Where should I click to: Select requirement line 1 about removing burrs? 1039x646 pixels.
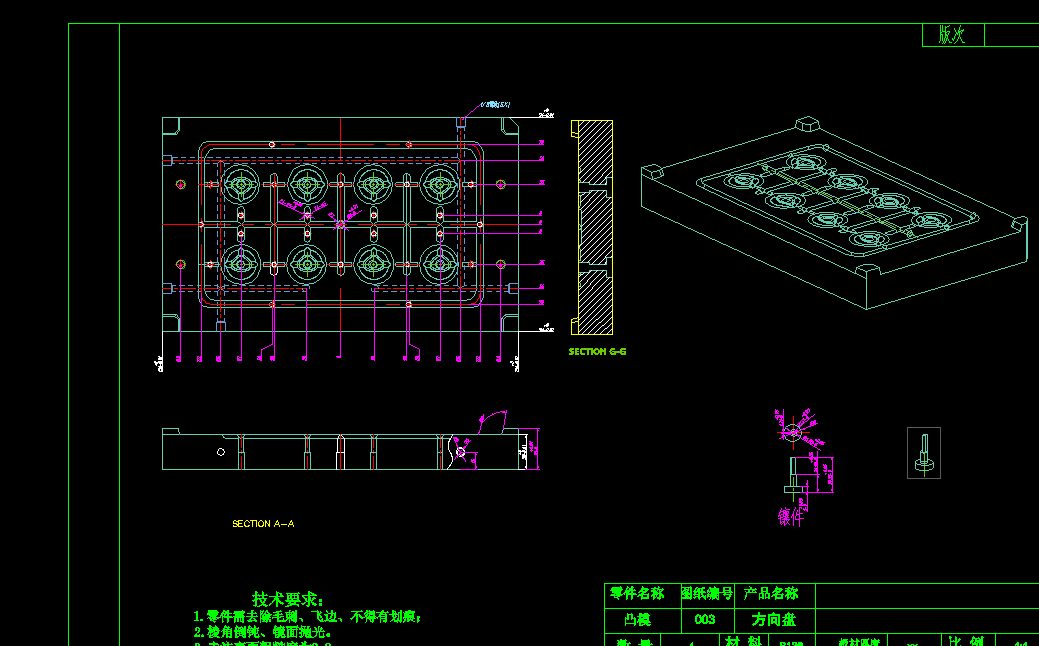(307, 617)
